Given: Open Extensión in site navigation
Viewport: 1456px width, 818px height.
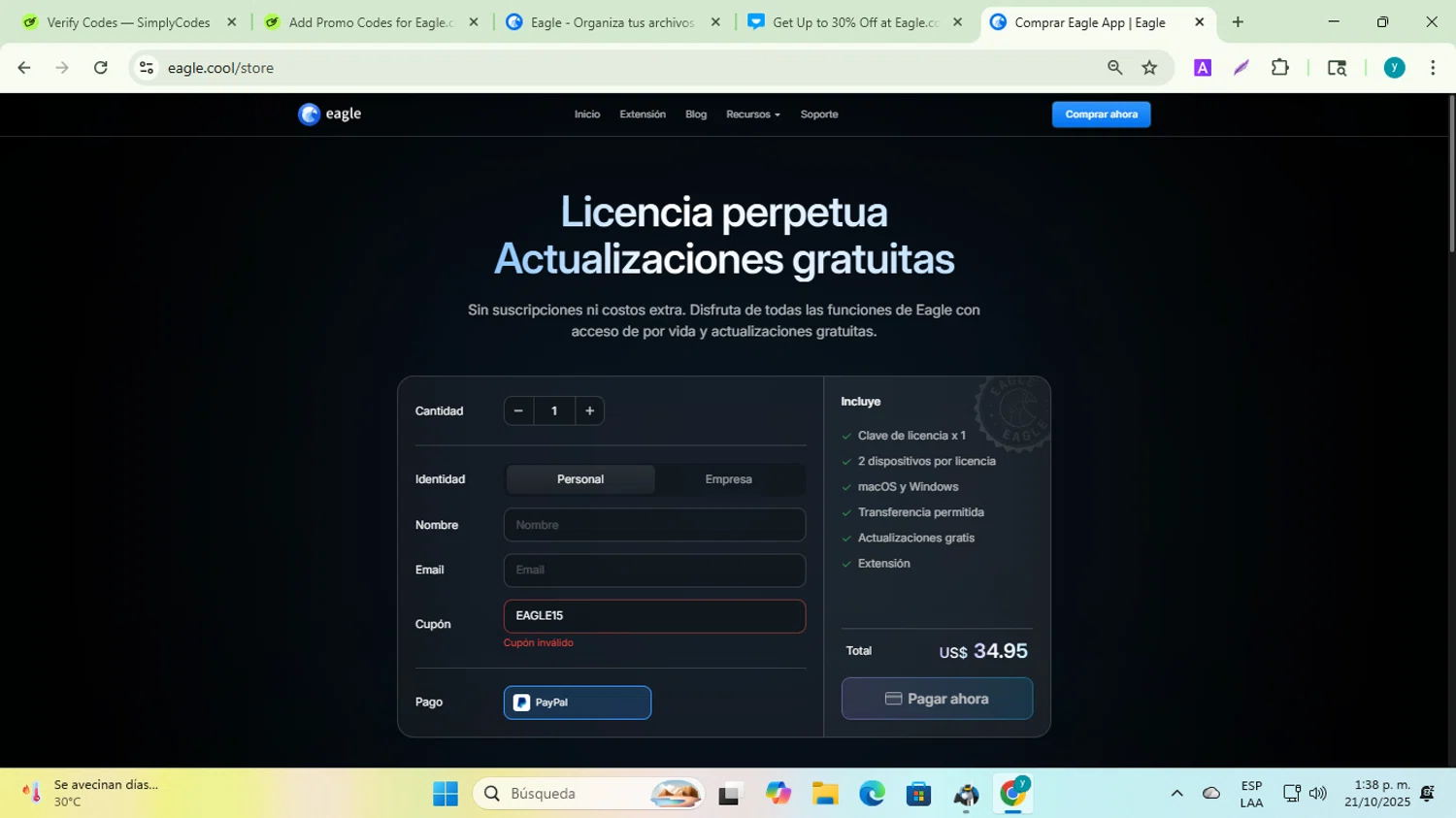Looking at the screenshot, I should pos(643,115).
